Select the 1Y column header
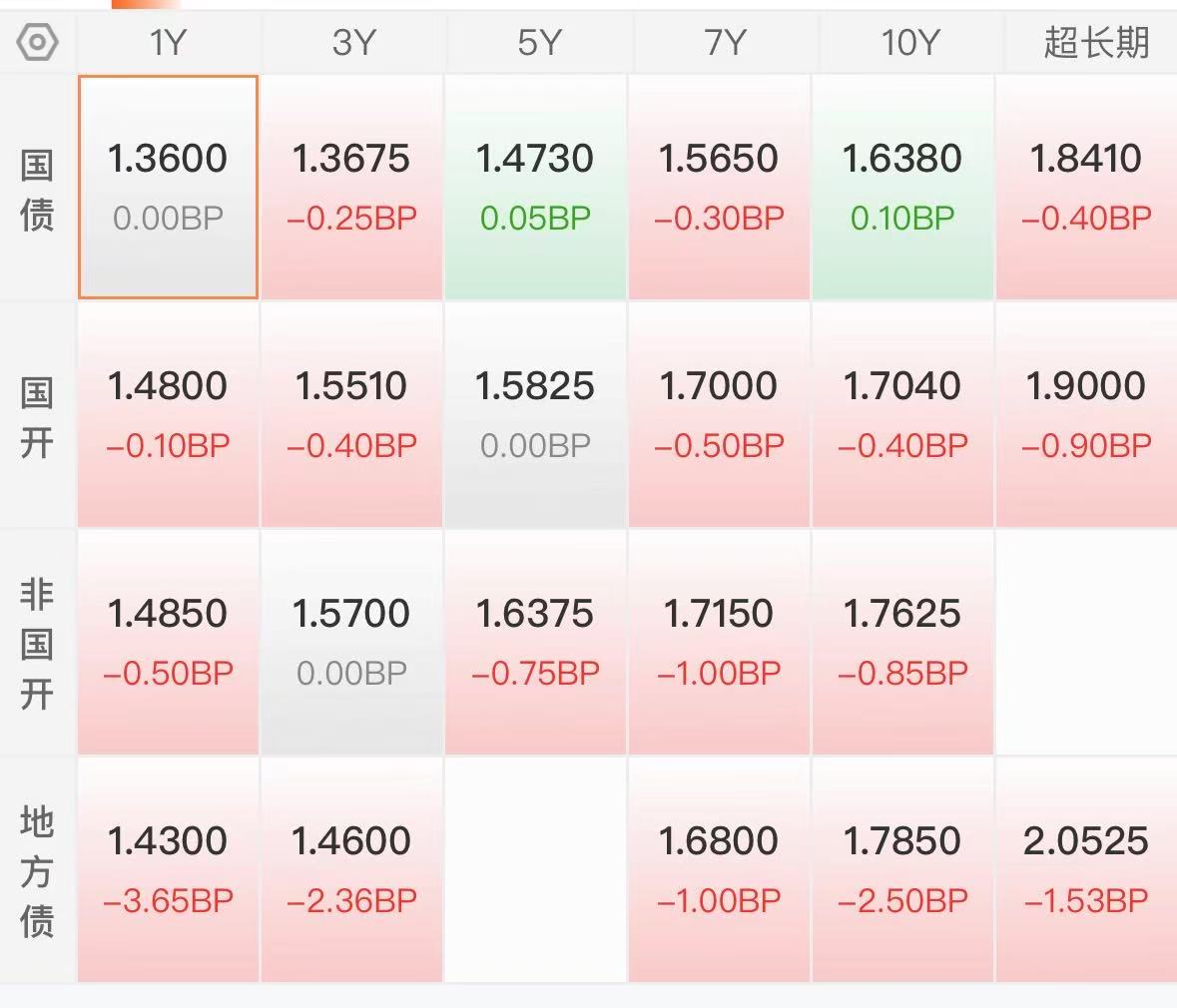The width and height of the screenshot is (1177, 1008). click(x=168, y=42)
